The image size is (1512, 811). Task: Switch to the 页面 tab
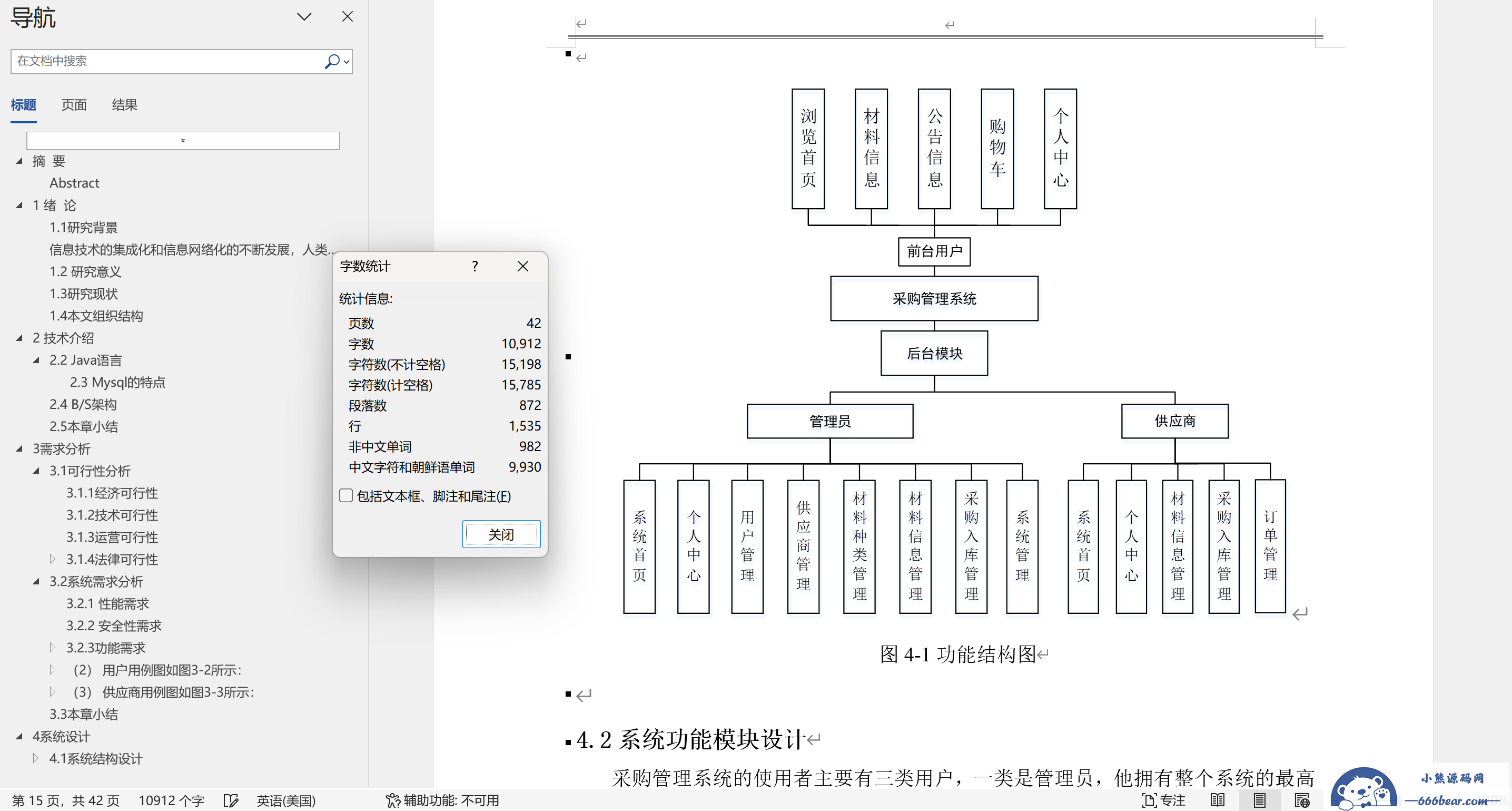pyautogui.click(x=74, y=105)
